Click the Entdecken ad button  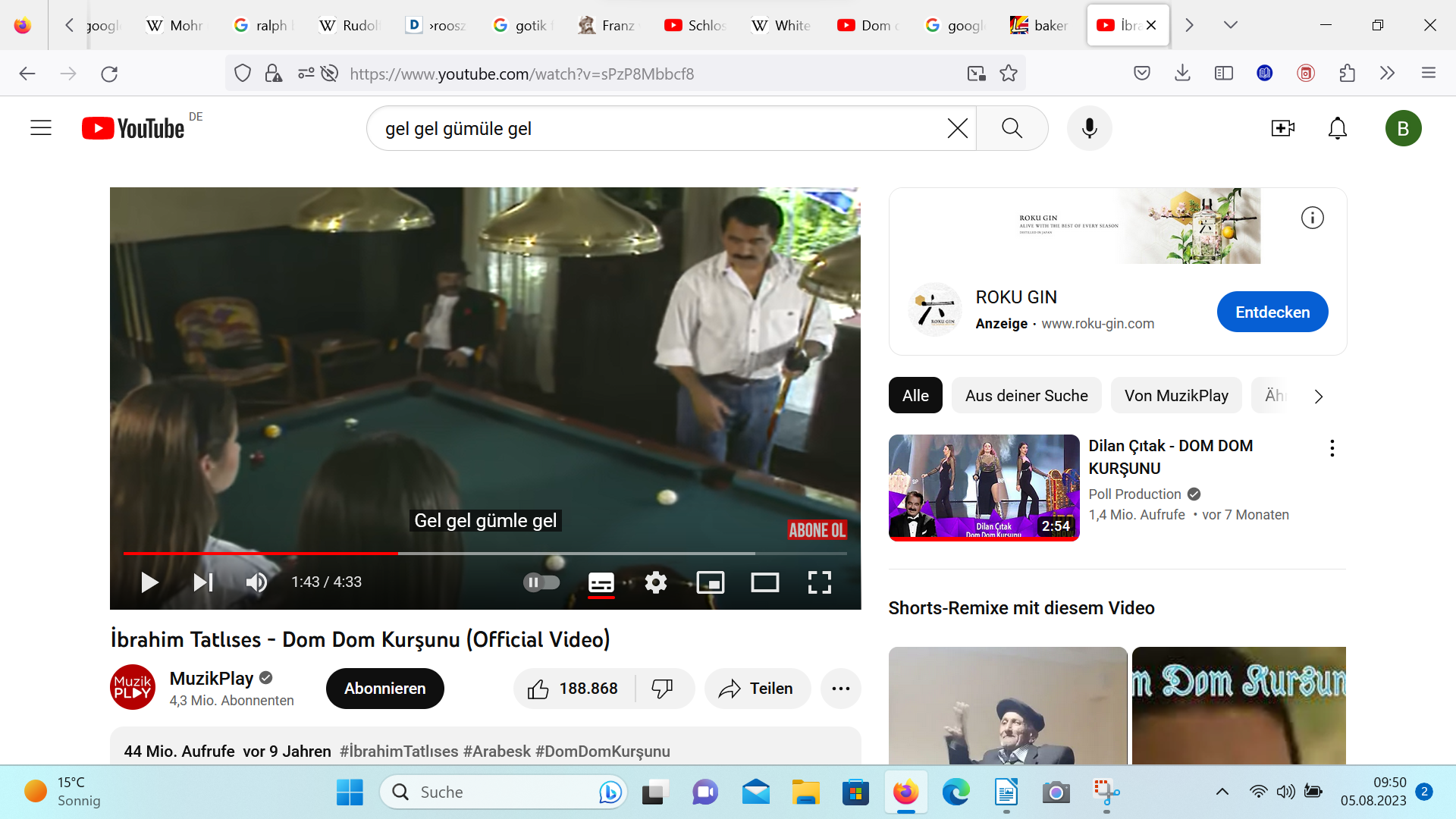[1272, 312]
